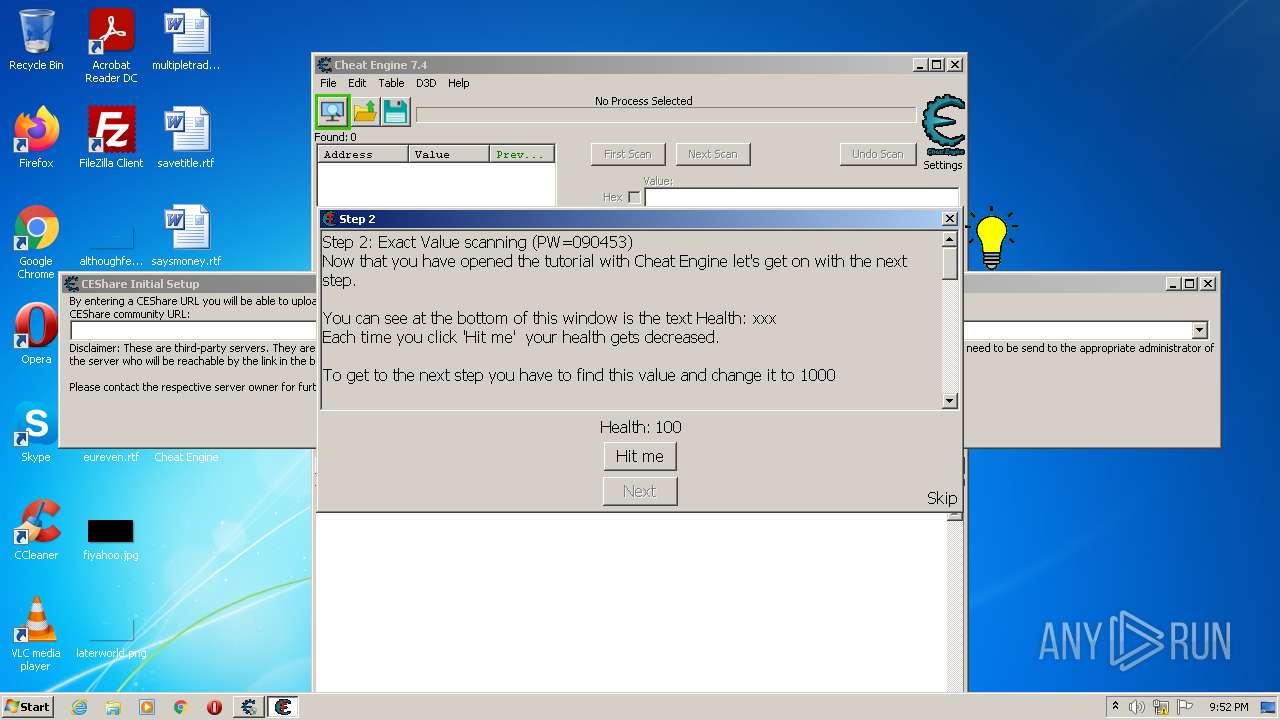Image resolution: width=1280 pixels, height=720 pixels.
Task: Click the scan Value input field
Action: tap(802, 197)
